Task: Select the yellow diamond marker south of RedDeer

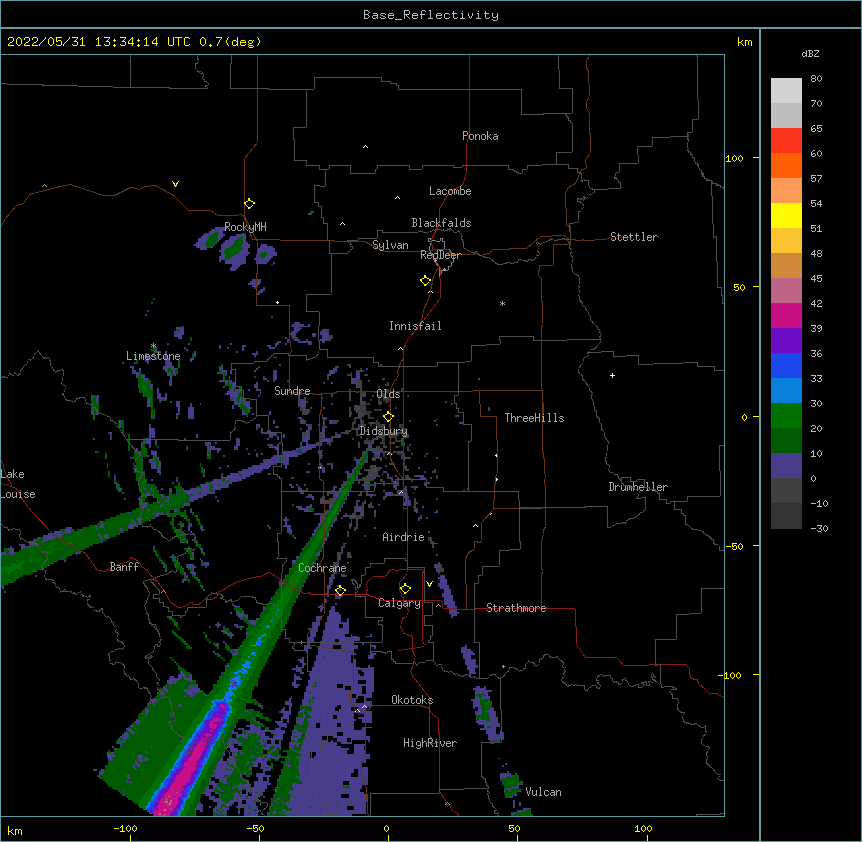Action: (426, 281)
